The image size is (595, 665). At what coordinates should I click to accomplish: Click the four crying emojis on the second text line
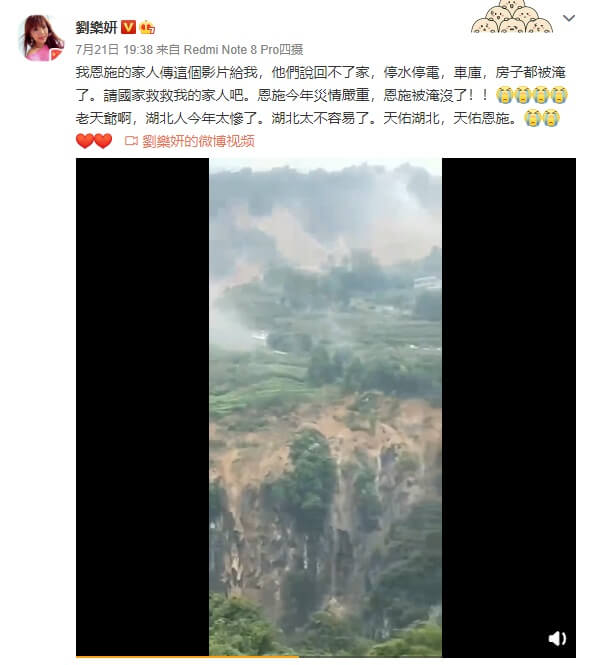pyautogui.click(x=532, y=95)
